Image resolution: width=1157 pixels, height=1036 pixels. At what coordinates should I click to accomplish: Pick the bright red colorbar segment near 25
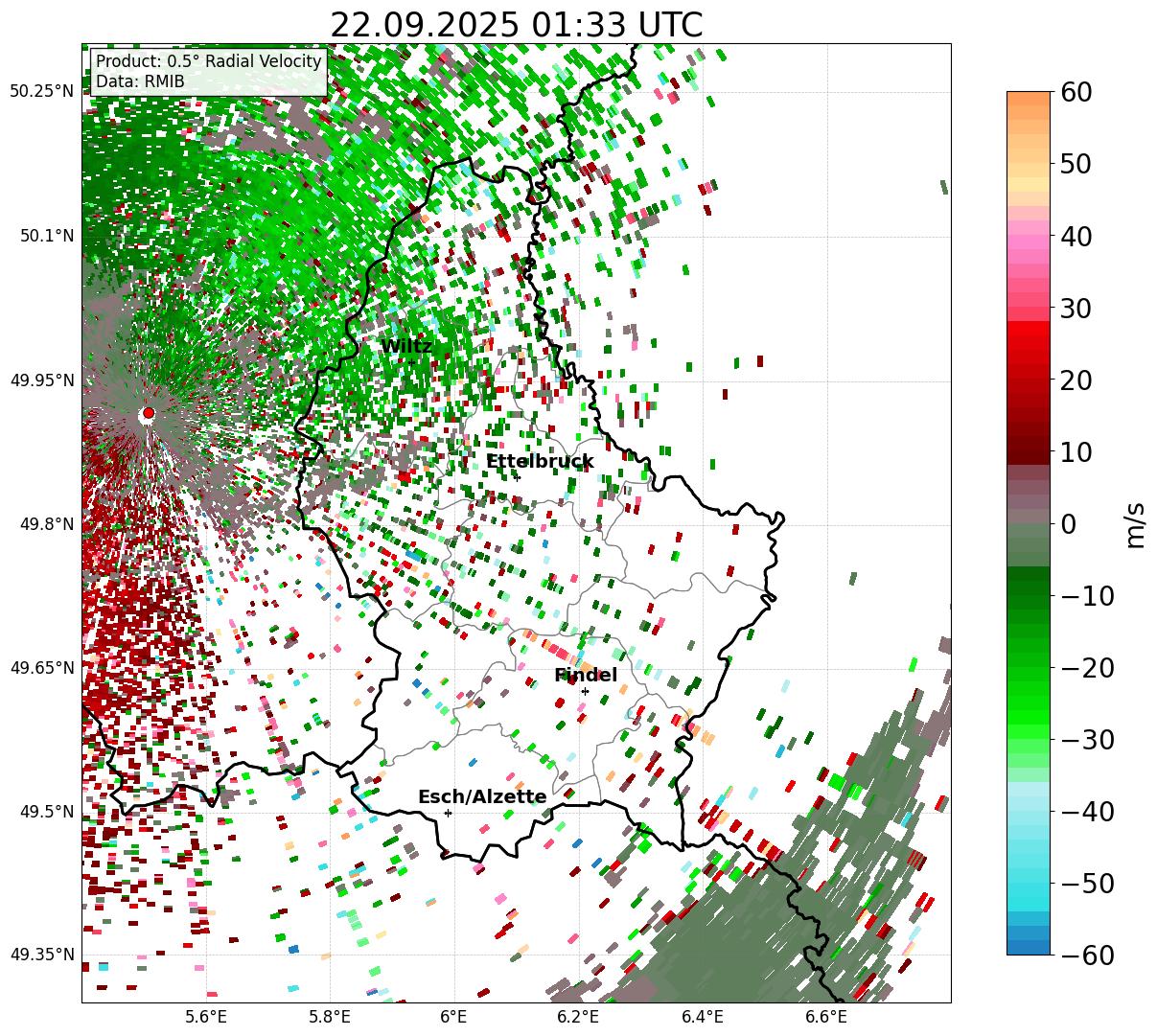1029,343
